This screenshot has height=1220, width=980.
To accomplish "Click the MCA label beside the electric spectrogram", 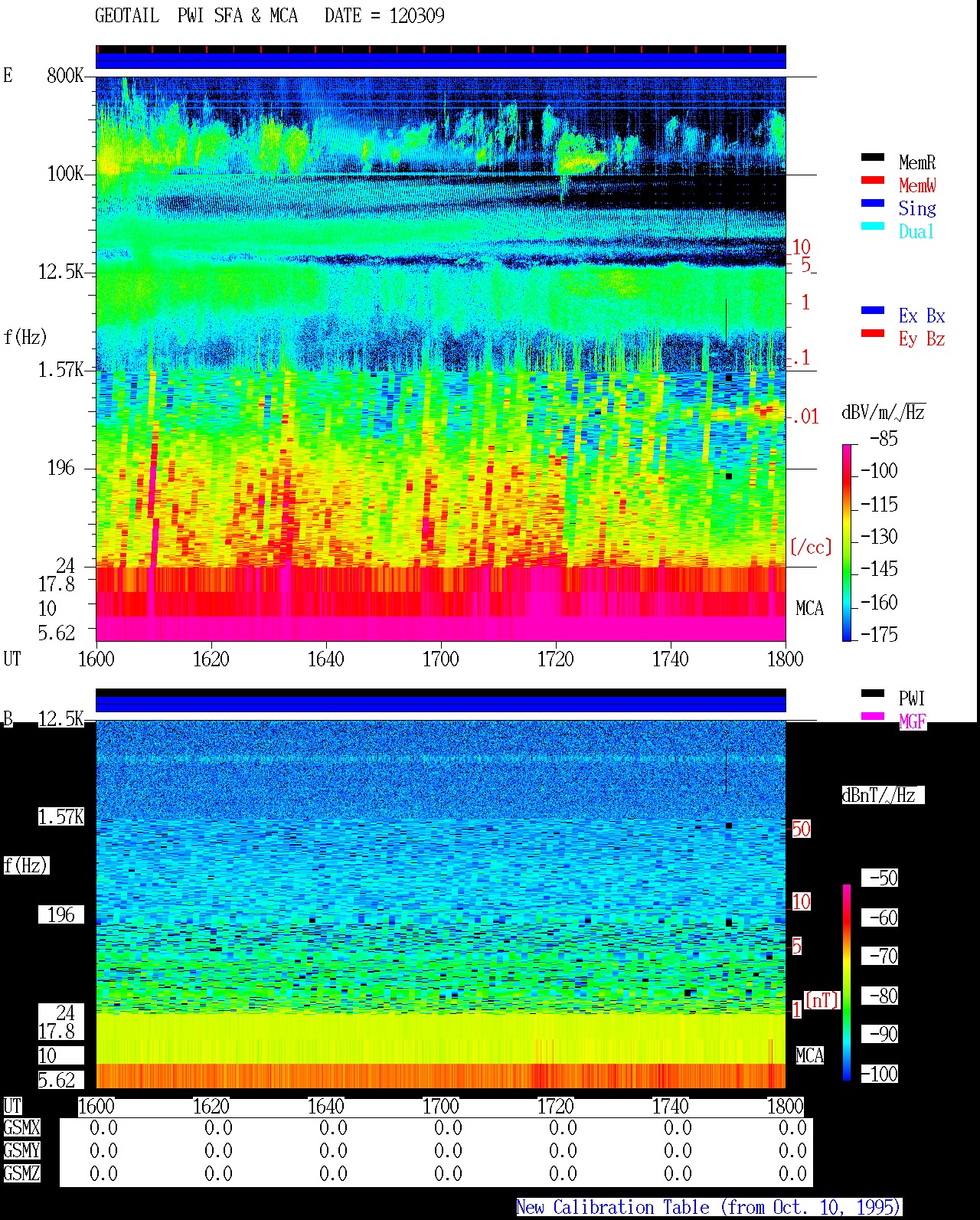I will 809,609.
